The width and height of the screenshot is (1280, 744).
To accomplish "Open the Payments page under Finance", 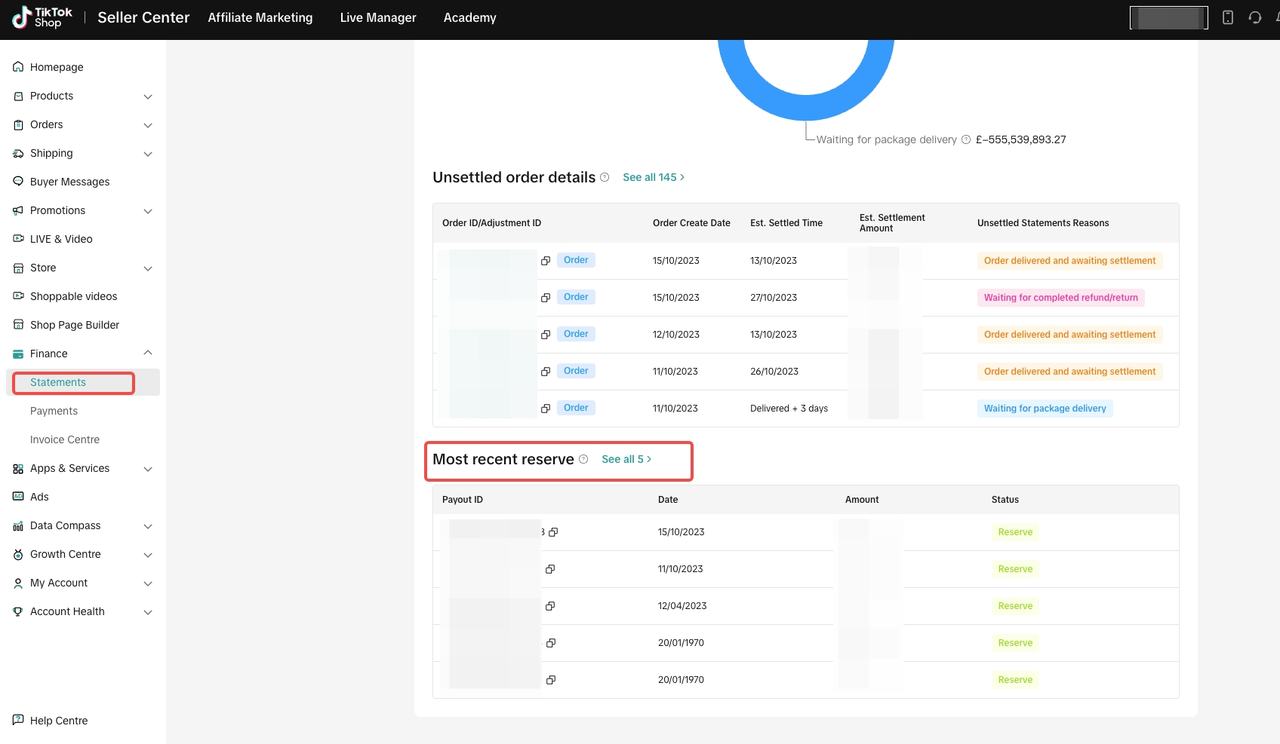I will pyautogui.click(x=54, y=411).
